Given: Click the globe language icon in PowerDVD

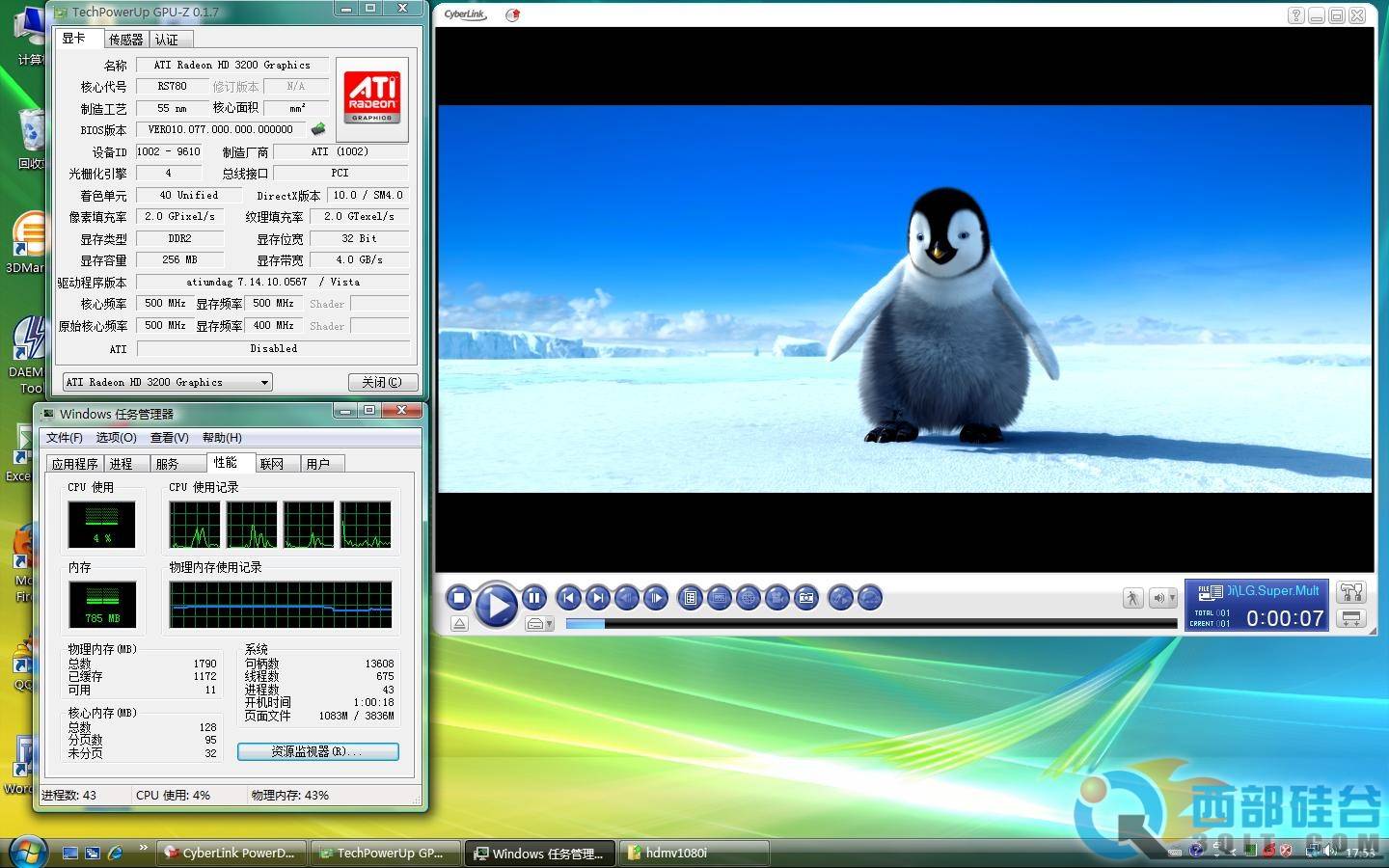Looking at the screenshot, I should pos(748,598).
